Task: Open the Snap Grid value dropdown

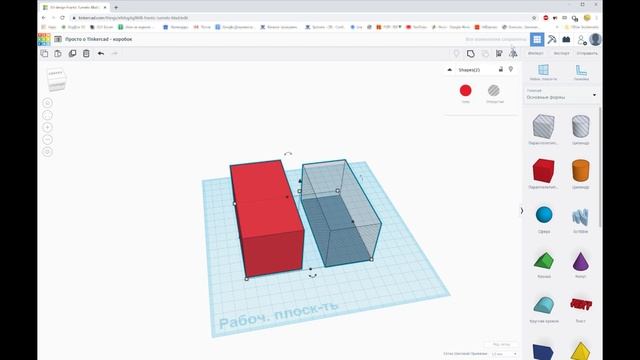Action: click(504, 354)
